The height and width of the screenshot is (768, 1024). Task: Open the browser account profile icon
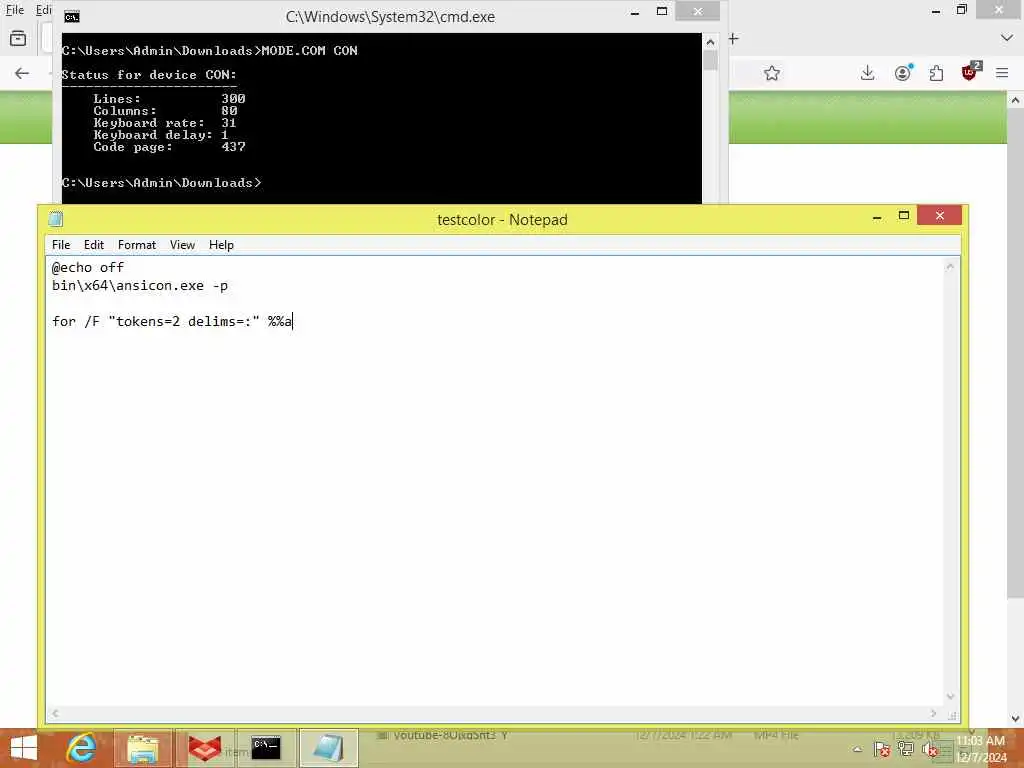point(903,73)
